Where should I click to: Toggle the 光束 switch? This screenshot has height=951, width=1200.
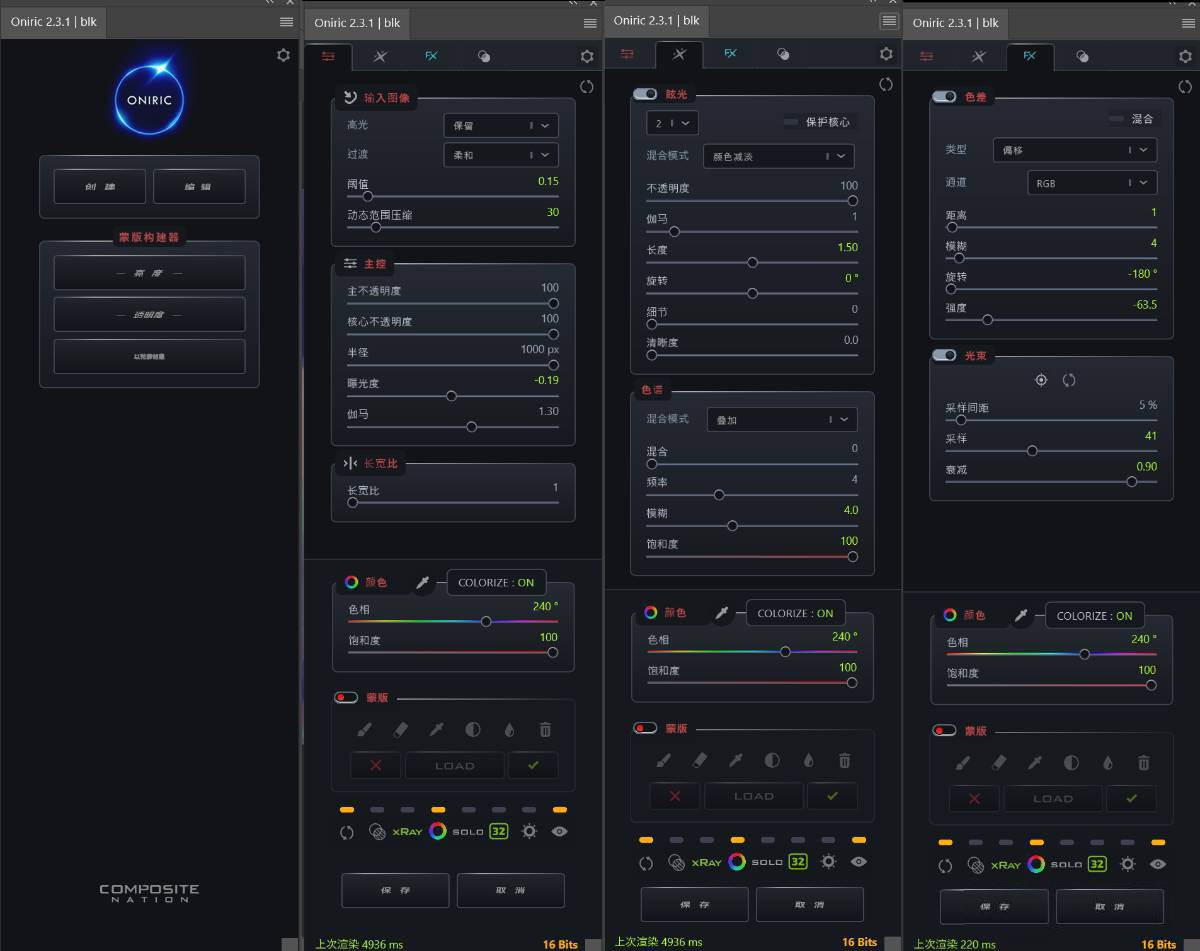pos(944,355)
